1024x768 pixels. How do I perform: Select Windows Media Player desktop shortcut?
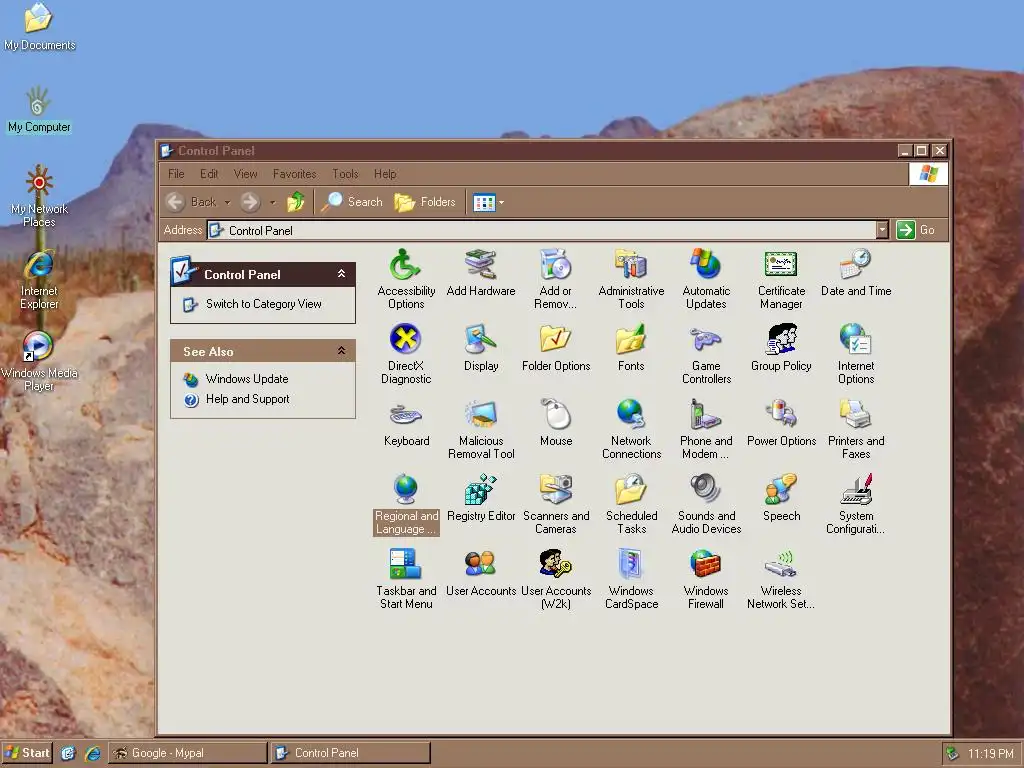coord(39,360)
